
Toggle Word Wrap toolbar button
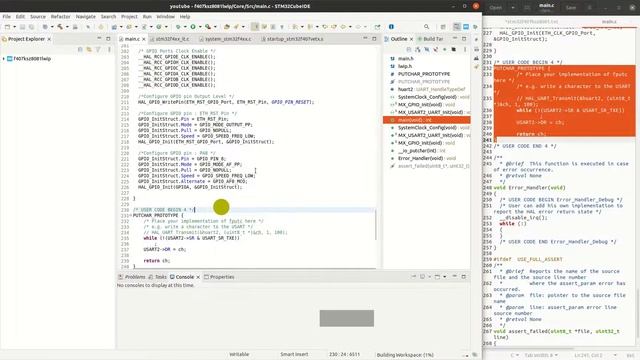pos(264,27)
